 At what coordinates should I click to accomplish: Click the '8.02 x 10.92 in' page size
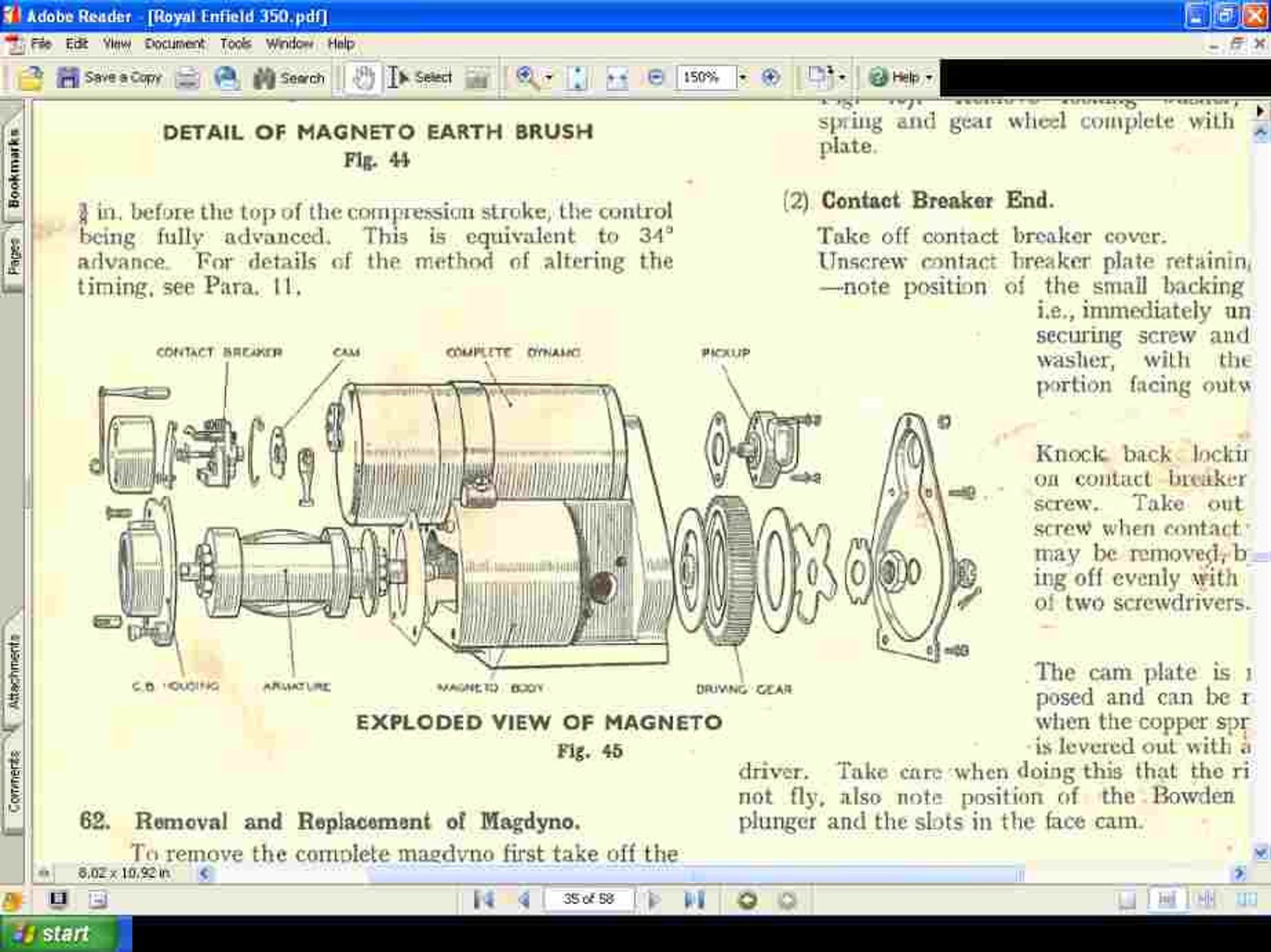pyautogui.click(x=124, y=873)
